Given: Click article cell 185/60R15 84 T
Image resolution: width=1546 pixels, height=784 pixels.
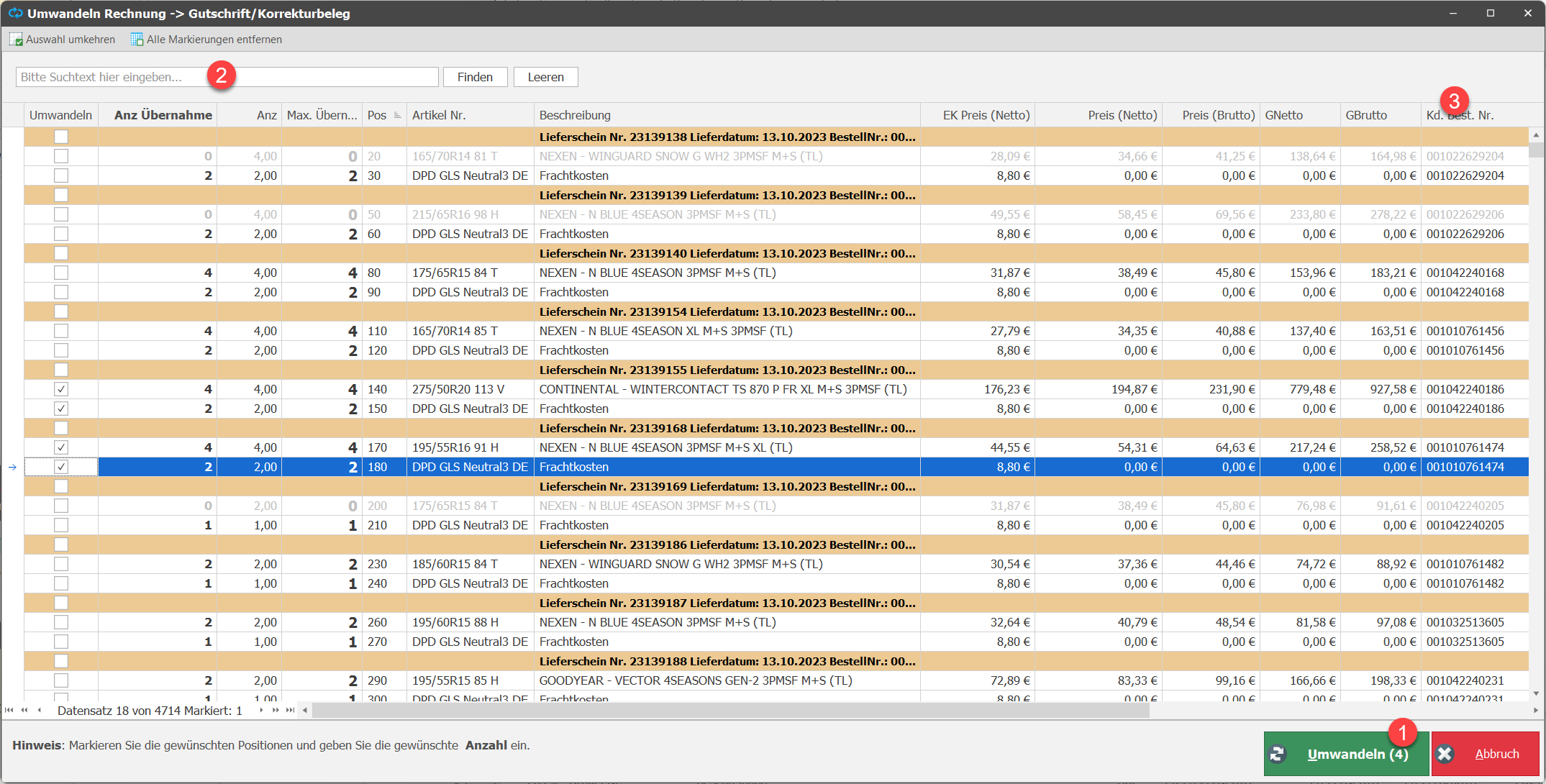Looking at the screenshot, I should [x=470, y=564].
